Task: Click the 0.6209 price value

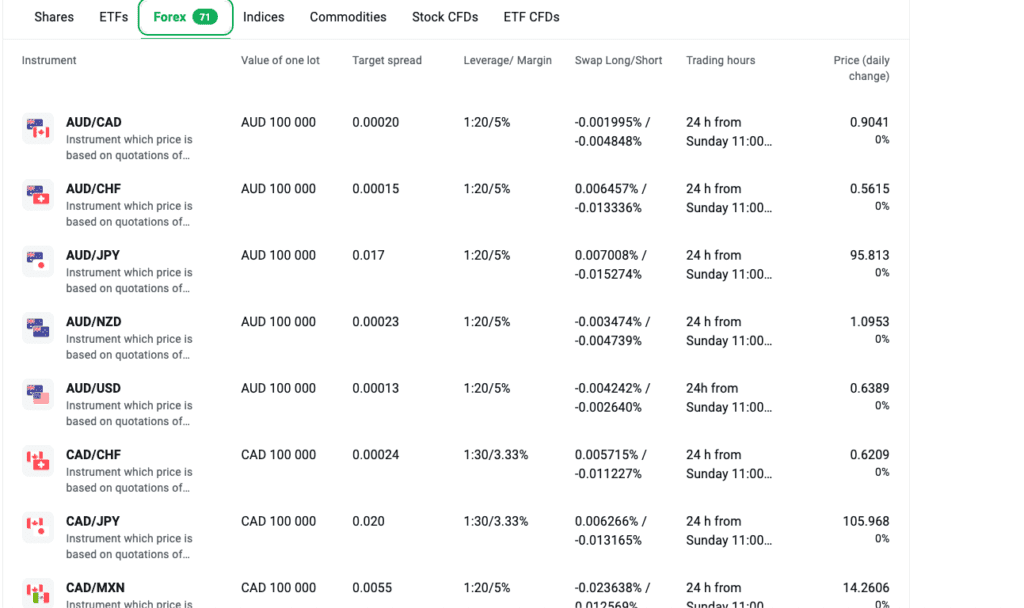Action: [x=869, y=455]
